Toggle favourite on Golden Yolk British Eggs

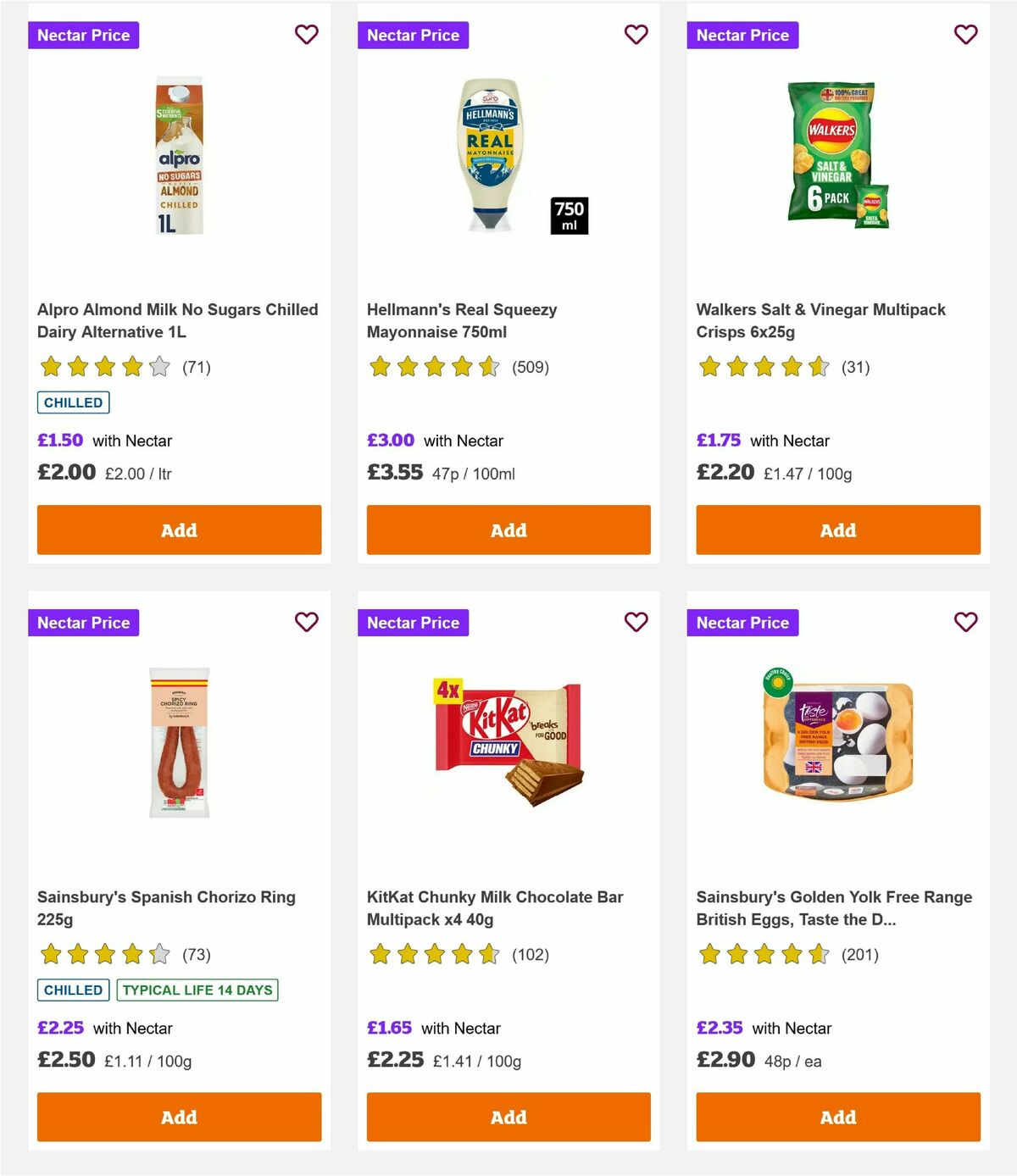[965, 622]
